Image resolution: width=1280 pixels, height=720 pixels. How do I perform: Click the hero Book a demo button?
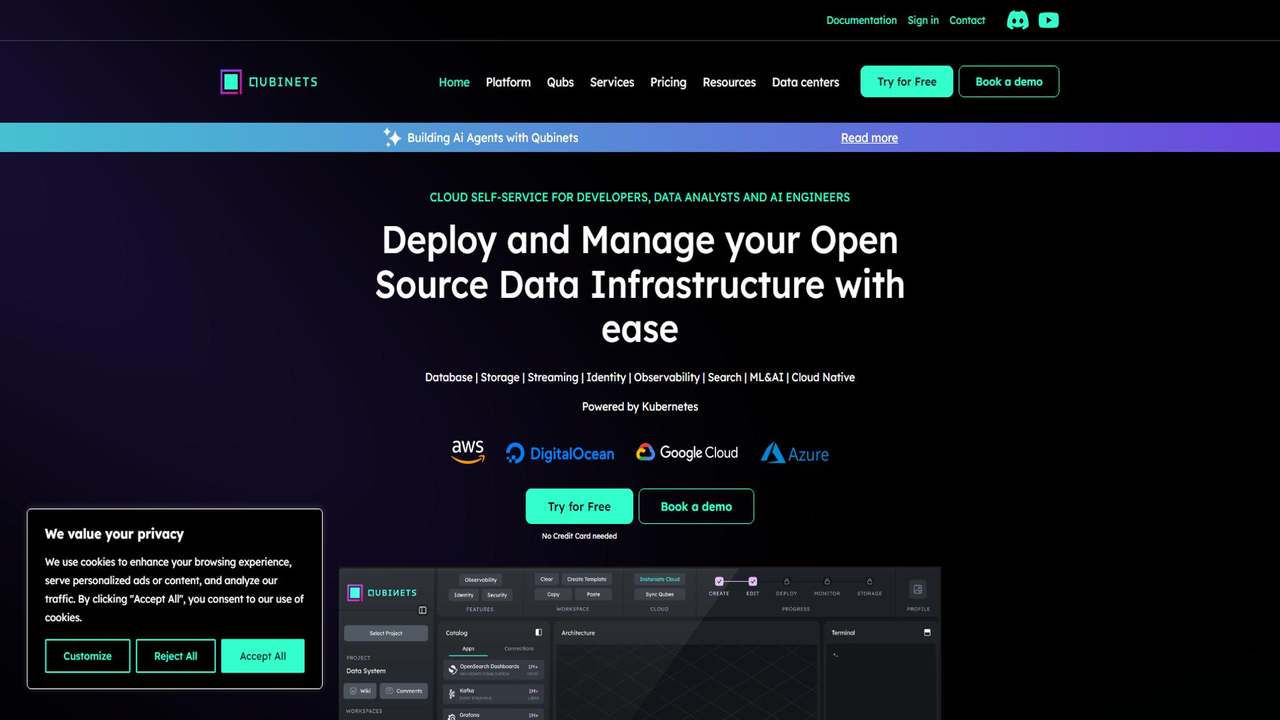coord(696,507)
